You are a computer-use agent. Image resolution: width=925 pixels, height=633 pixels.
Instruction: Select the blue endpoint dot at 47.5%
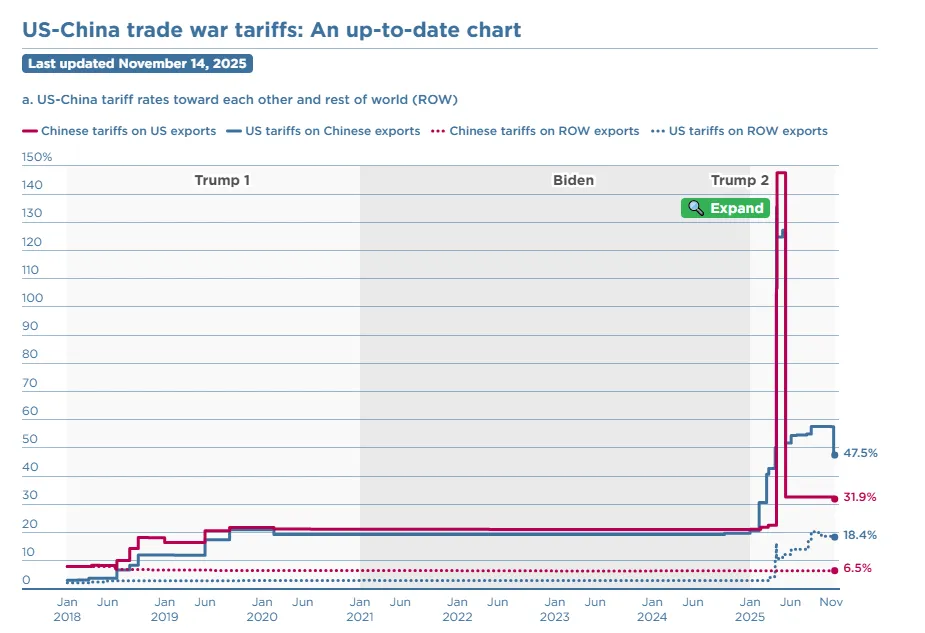(835, 454)
